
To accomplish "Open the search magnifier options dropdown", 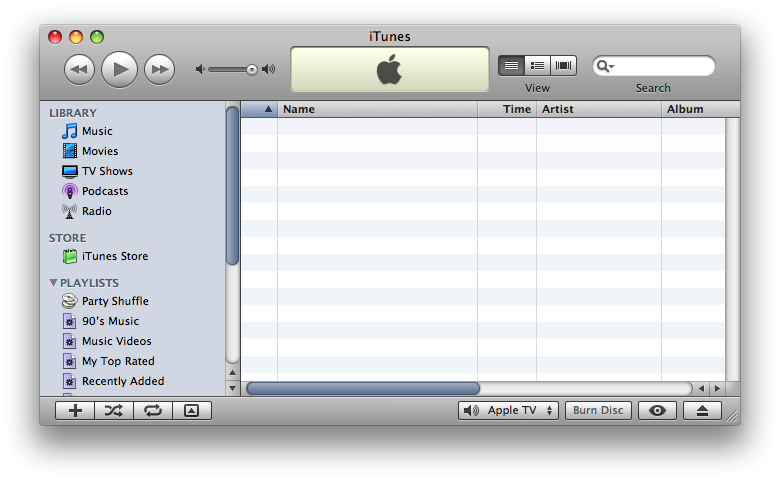I will pos(605,66).
